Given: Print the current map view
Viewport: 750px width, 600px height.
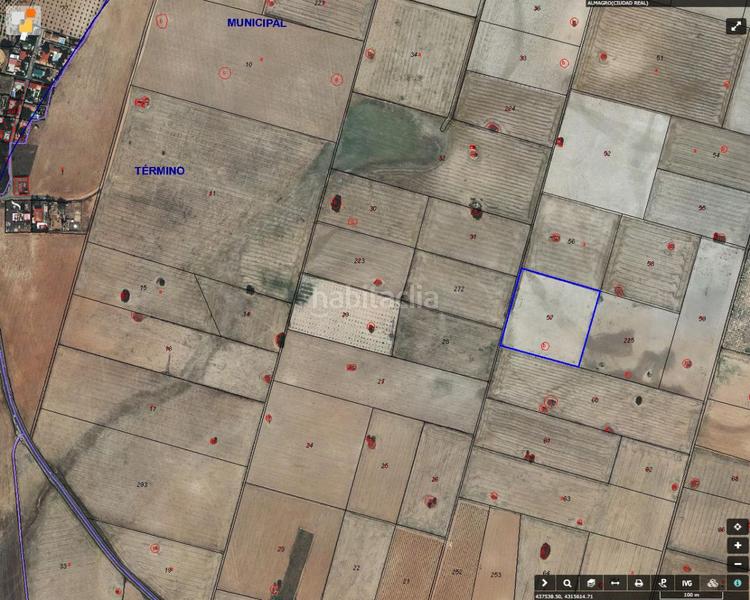Looking at the screenshot, I should click(x=638, y=582).
